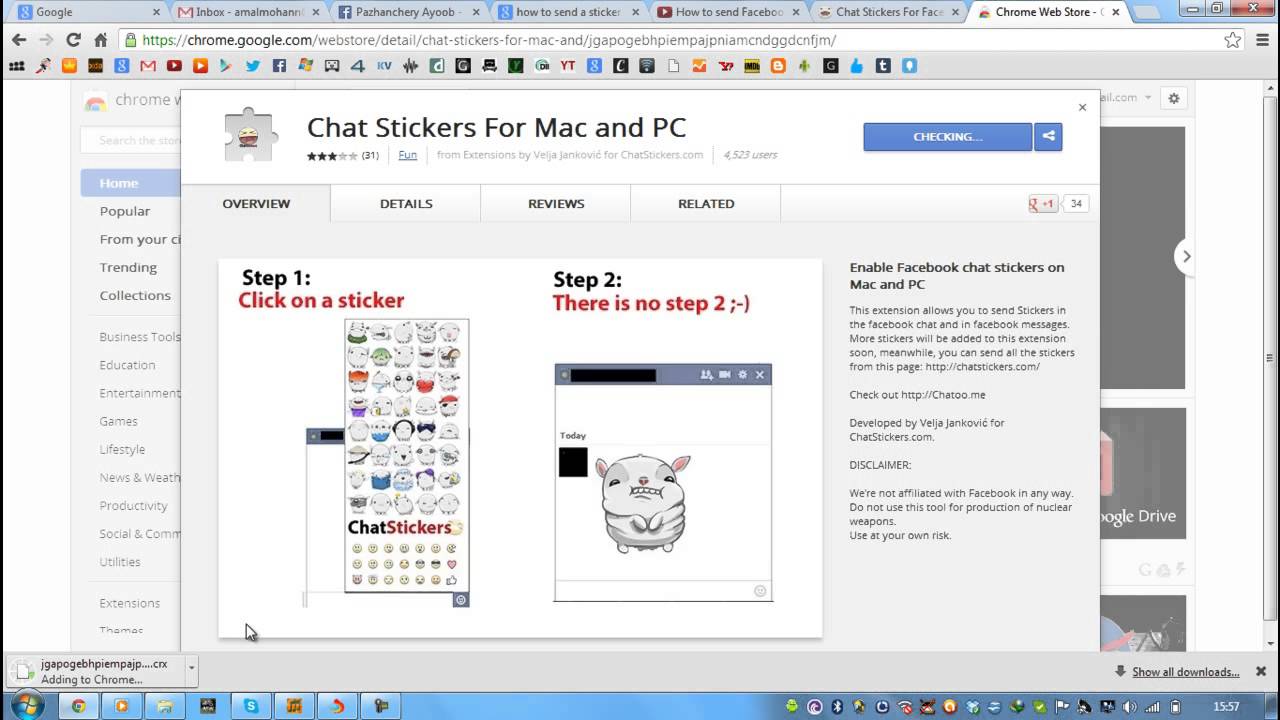This screenshot has width=1280, height=720.
Task: Open the Games category
Action: pos(118,421)
